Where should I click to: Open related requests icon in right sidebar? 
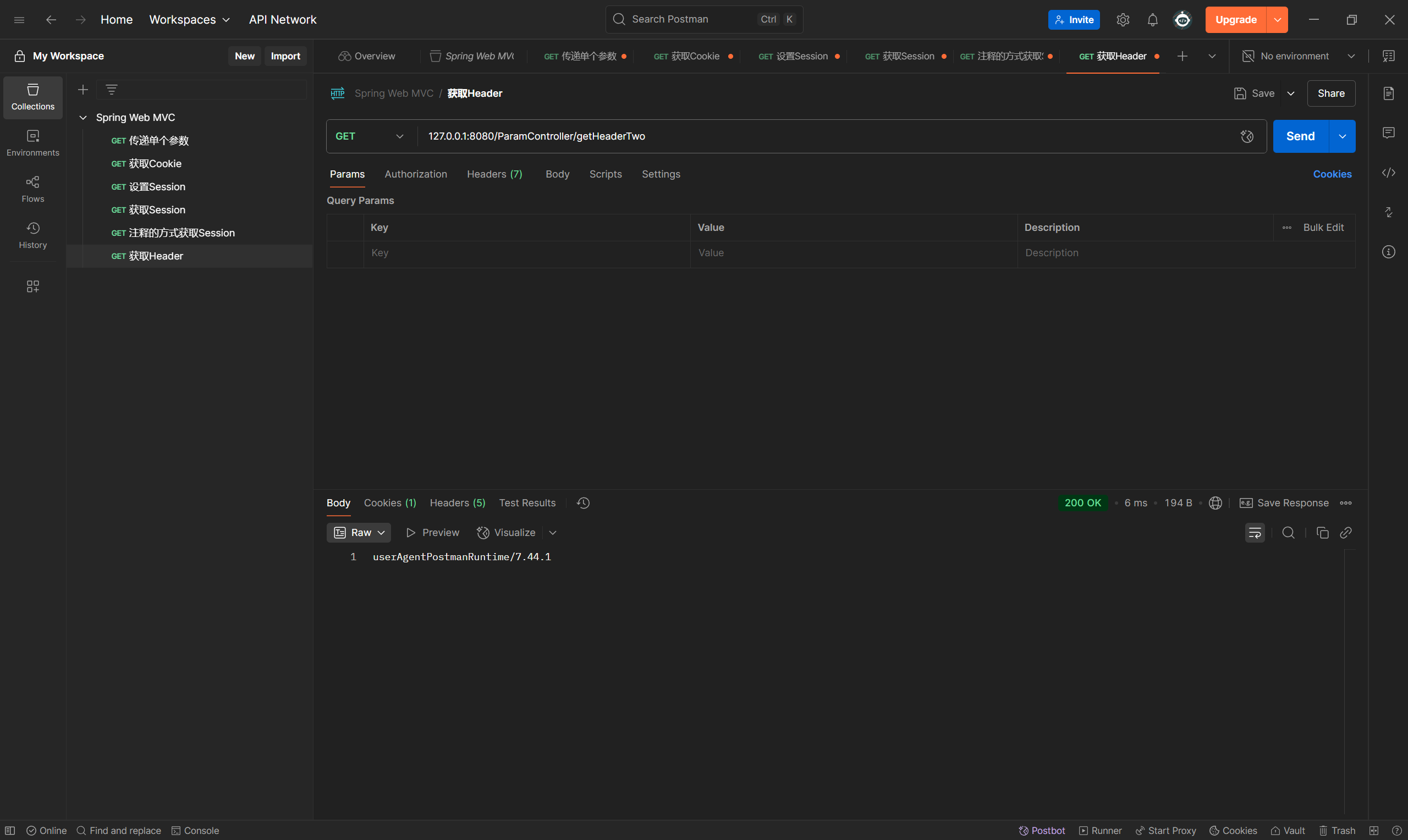(1388, 212)
